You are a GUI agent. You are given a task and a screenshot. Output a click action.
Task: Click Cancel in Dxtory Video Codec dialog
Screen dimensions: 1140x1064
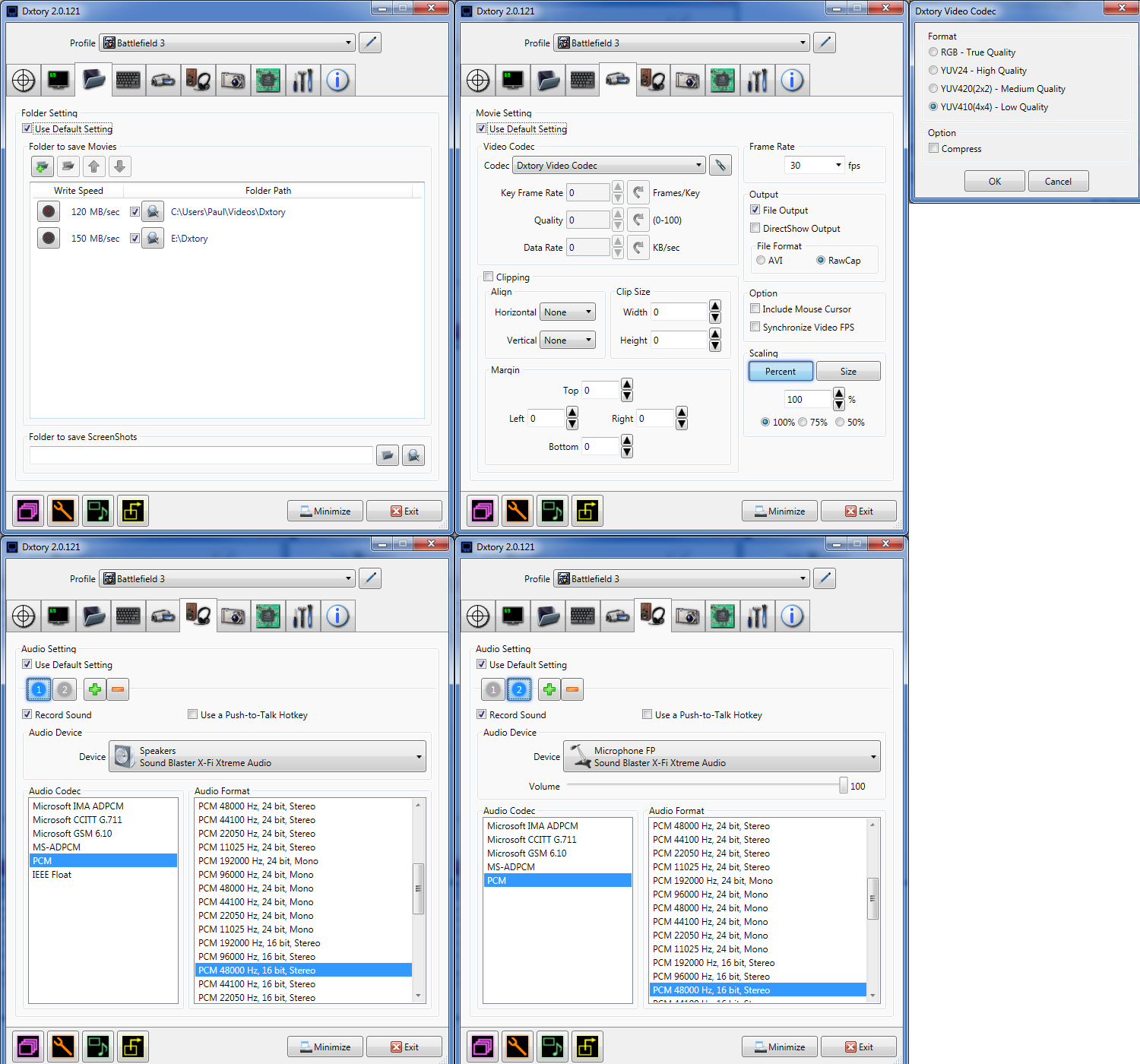(x=1058, y=182)
